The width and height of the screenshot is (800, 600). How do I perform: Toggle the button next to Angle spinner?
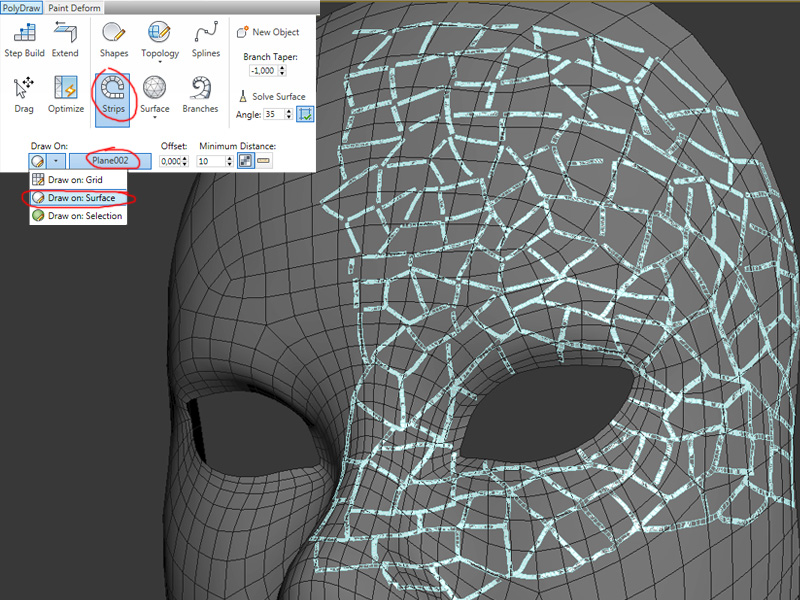306,114
